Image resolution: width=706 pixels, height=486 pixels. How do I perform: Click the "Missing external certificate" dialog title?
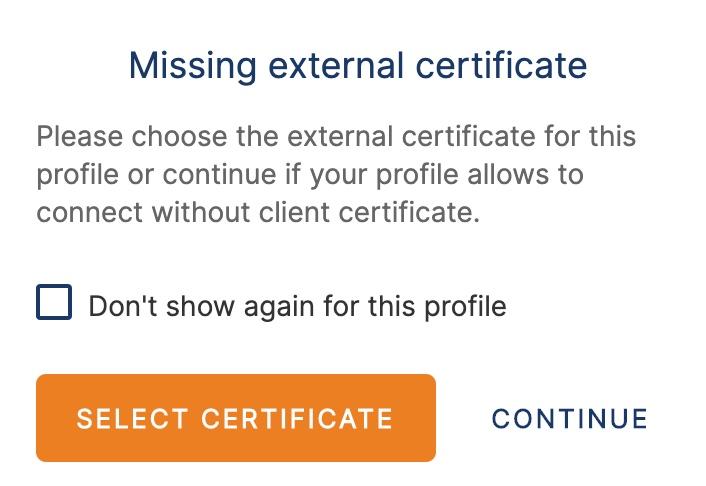click(x=357, y=66)
